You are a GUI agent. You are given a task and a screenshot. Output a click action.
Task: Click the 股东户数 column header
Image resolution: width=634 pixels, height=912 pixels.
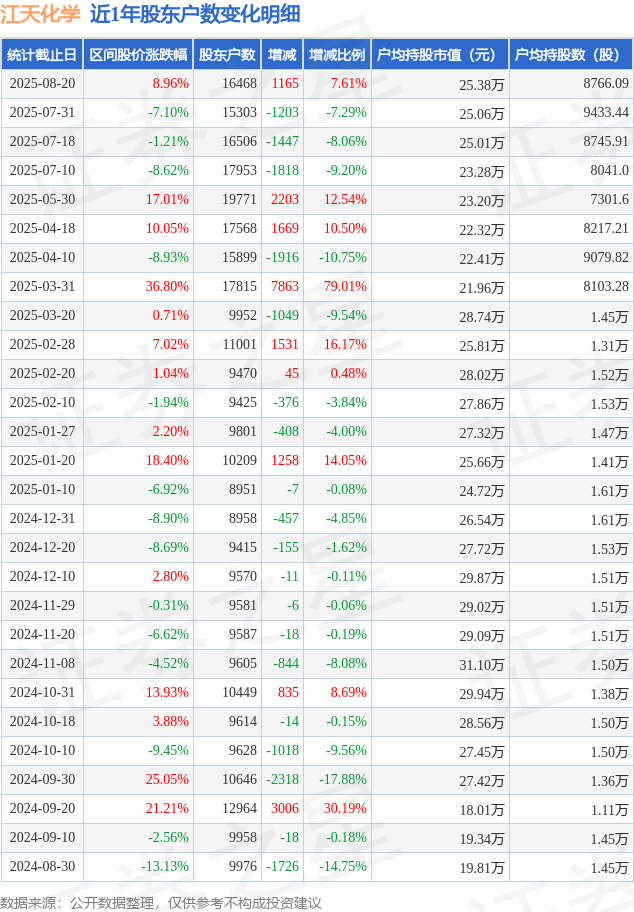[227, 55]
